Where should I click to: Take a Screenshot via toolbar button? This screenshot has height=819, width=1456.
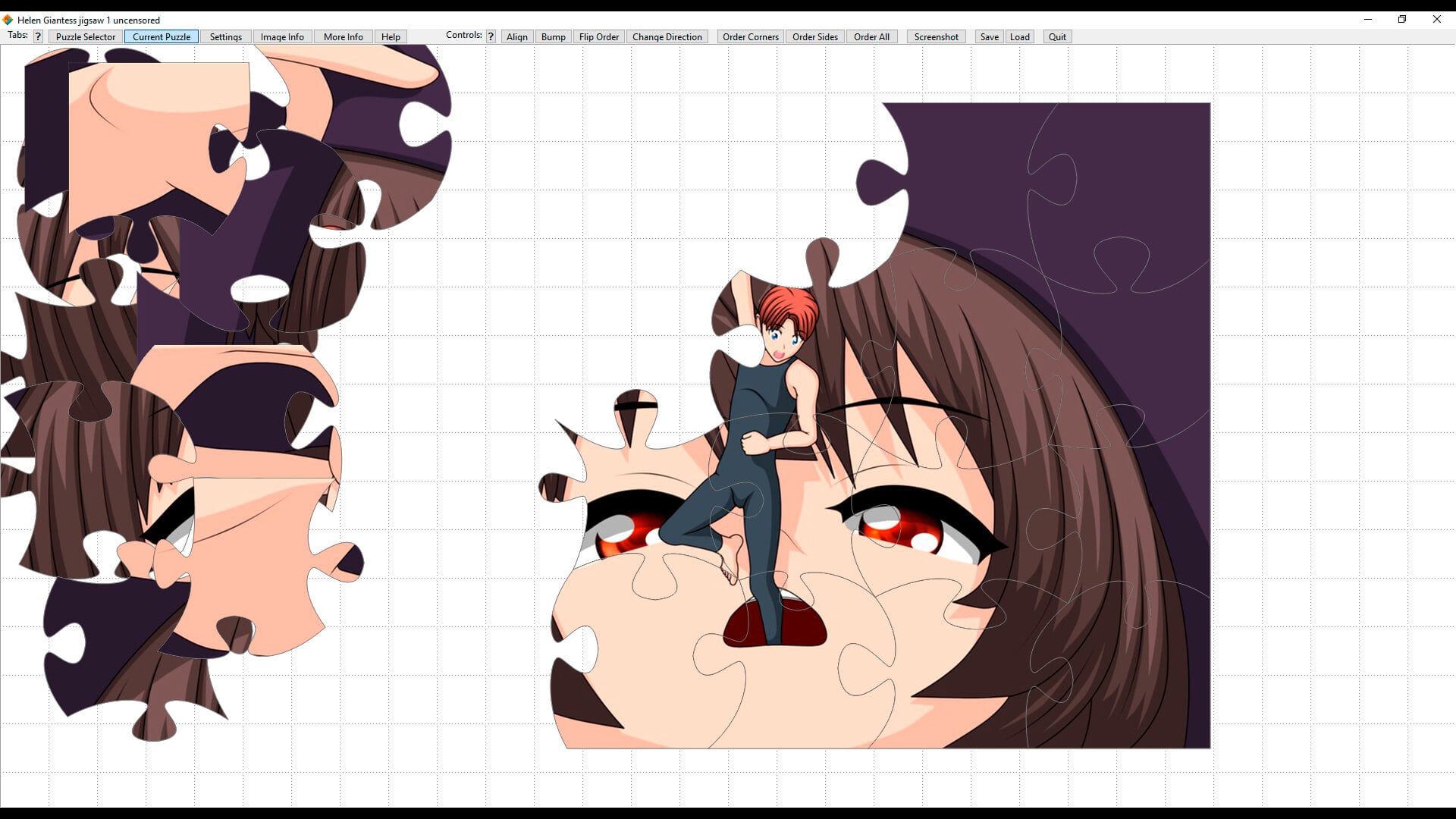(937, 36)
